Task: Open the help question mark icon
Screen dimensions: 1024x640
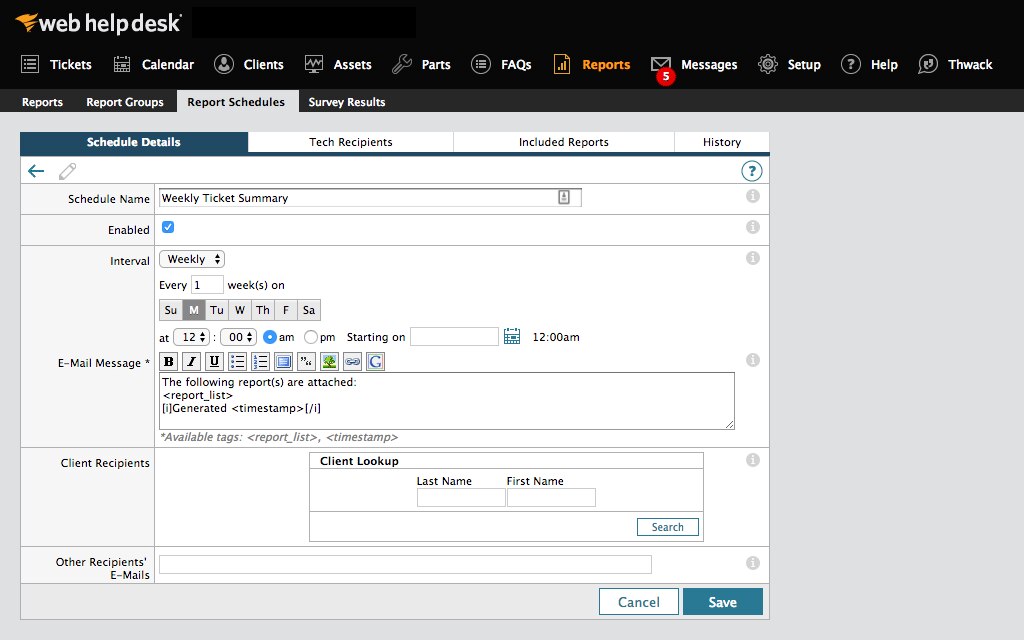Action: click(x=751, y=170)
